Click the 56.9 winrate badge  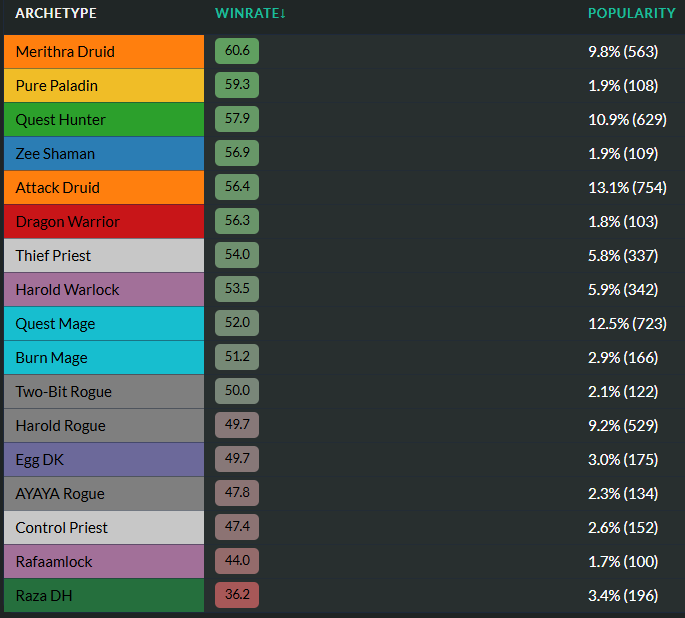[237, 153]
